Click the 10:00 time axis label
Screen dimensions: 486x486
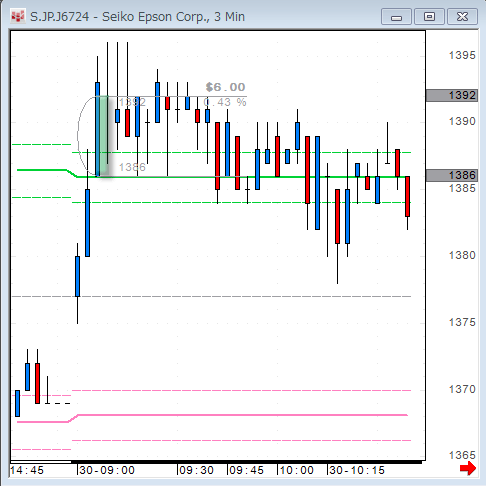click(x=296, y=470)
